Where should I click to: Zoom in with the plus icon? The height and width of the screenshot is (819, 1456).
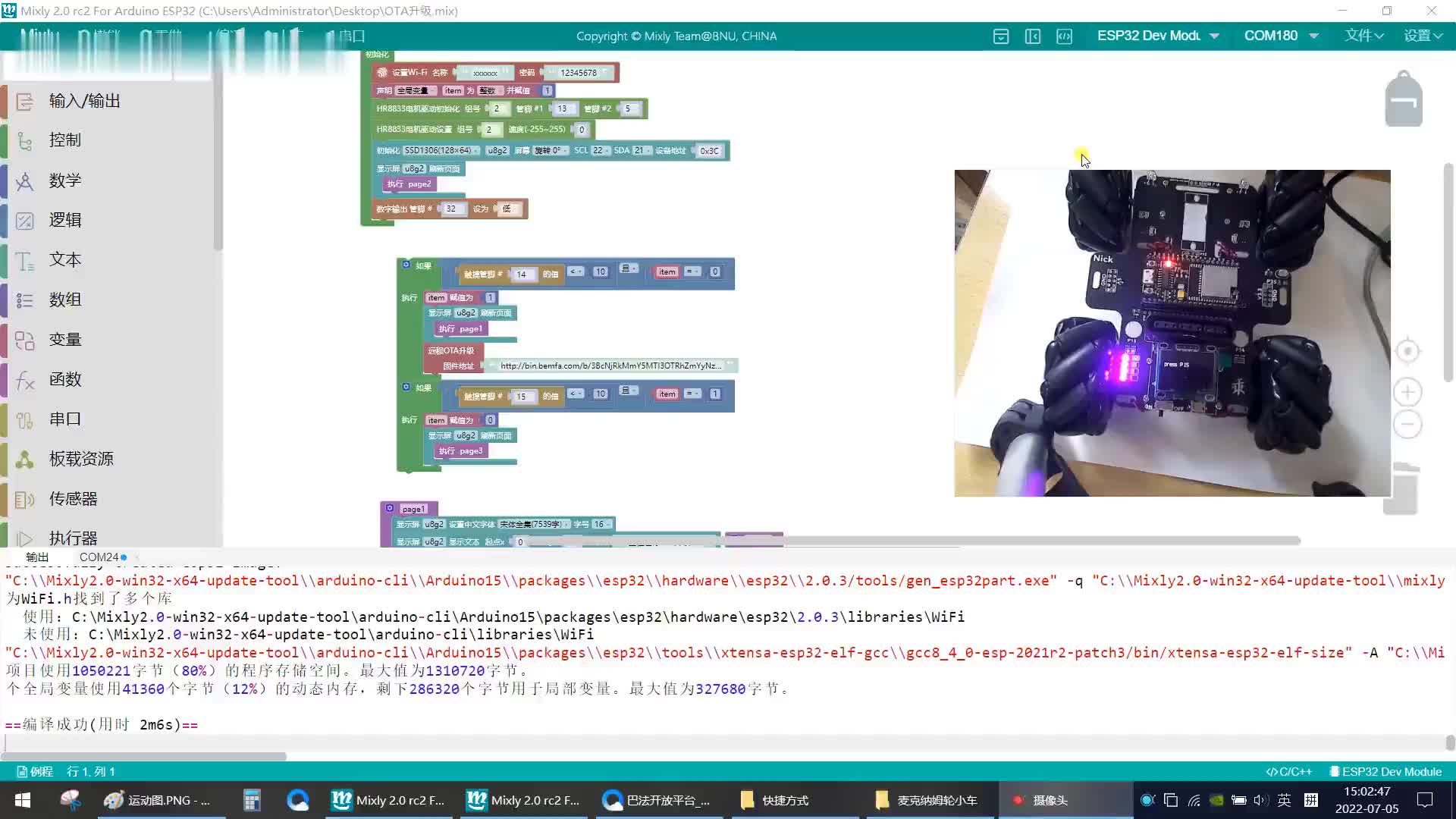[x=1407, y=392]
